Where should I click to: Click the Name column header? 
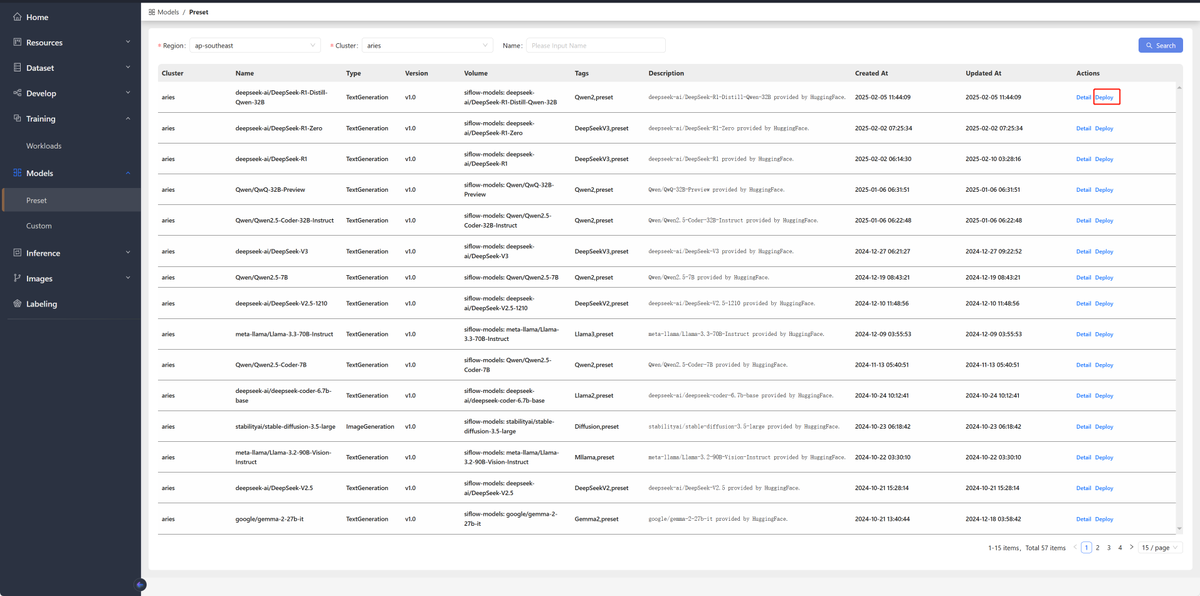point(245,73)
